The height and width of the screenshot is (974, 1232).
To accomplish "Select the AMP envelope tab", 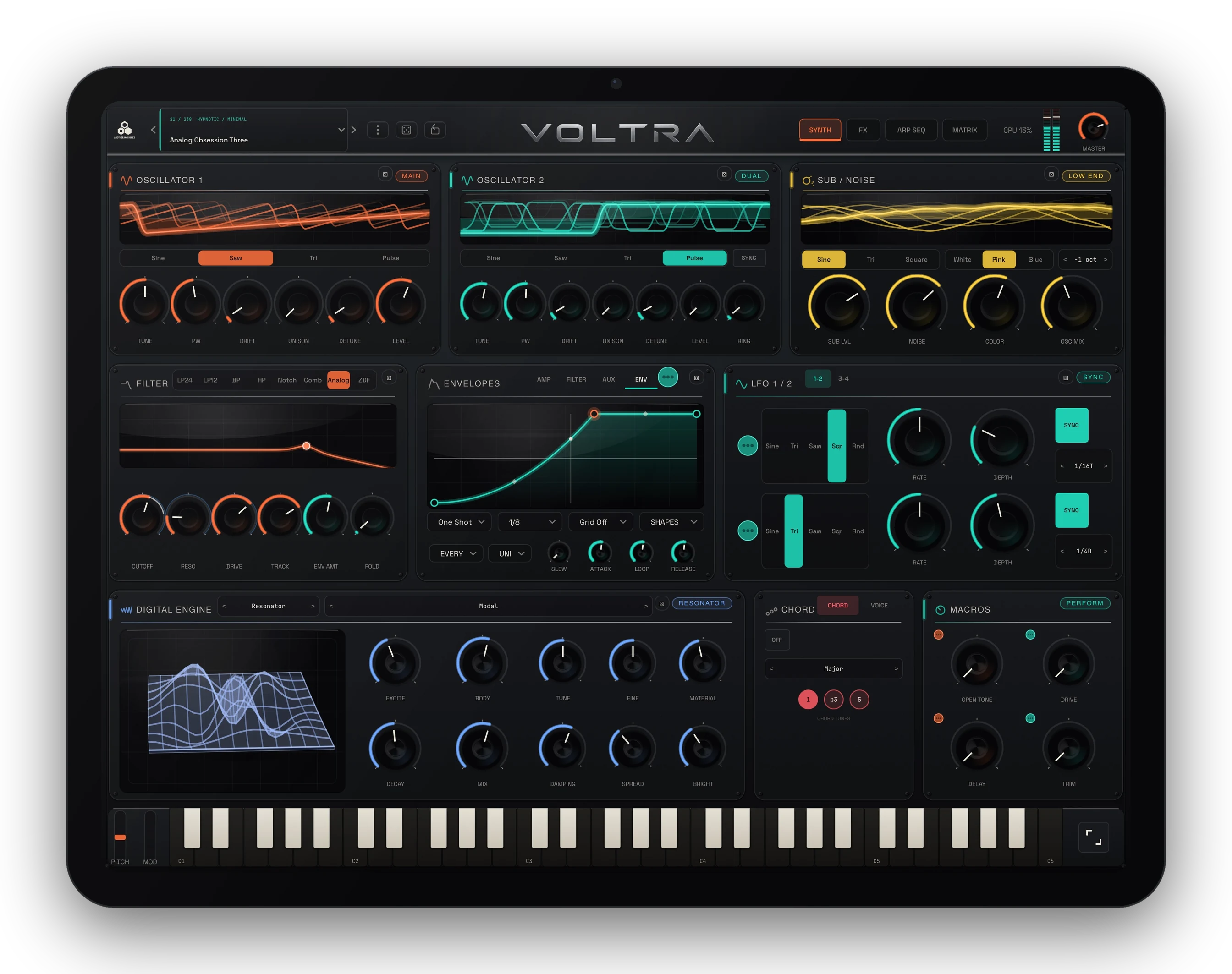I will pos(544,379).
